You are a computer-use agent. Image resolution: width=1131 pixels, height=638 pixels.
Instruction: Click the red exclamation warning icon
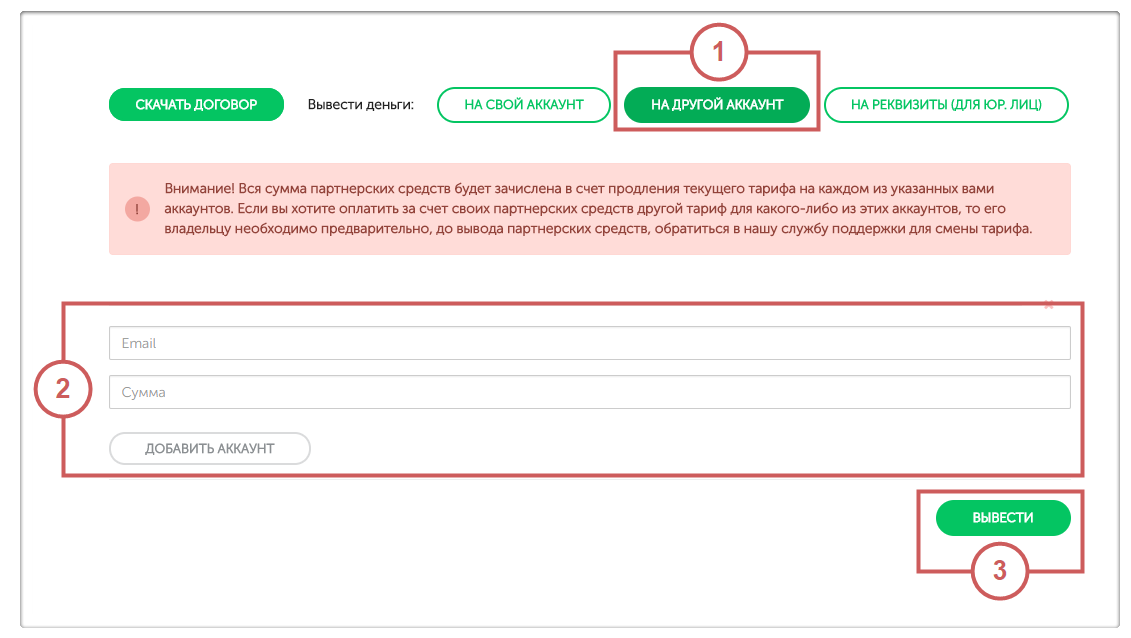click(x=137, y=209)
